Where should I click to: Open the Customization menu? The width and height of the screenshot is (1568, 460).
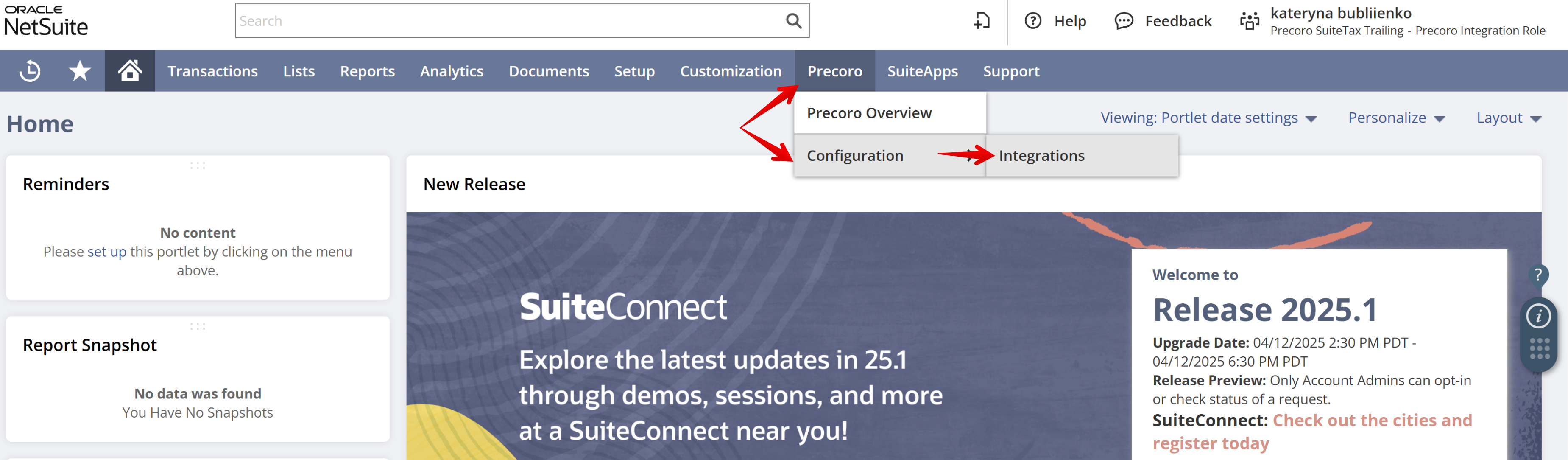click(731, 71)
